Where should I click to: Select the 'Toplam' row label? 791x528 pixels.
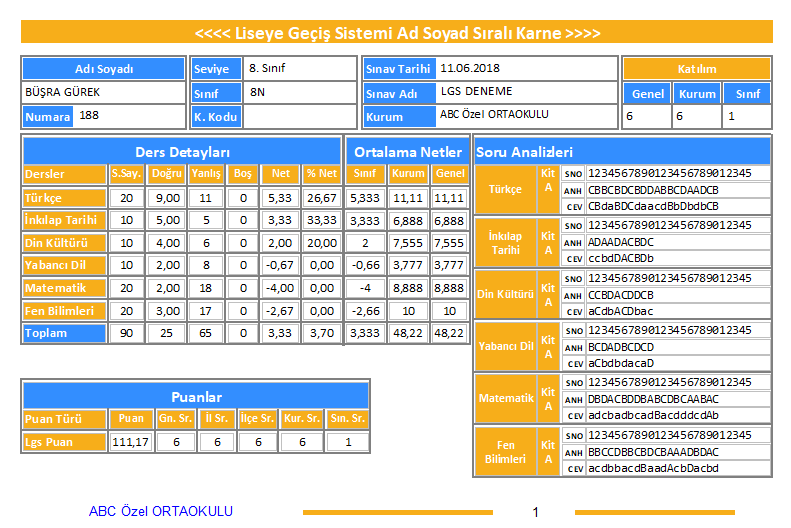(x=65, y=333)
